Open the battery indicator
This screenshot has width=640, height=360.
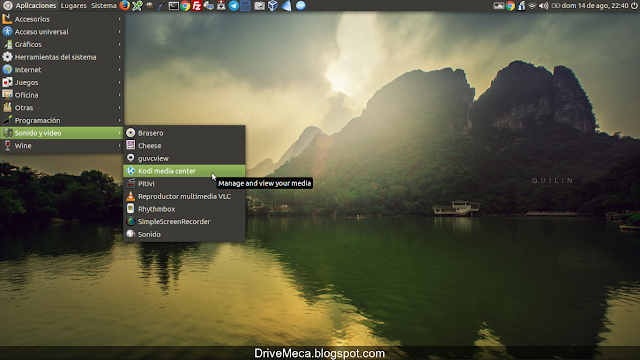[x=556, y=6]
